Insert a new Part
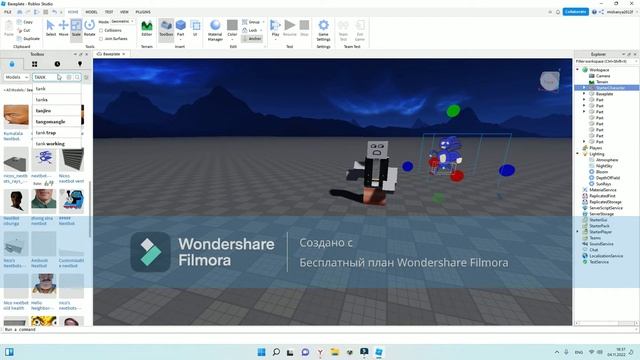The image size is (640, 360). (181, 28)
